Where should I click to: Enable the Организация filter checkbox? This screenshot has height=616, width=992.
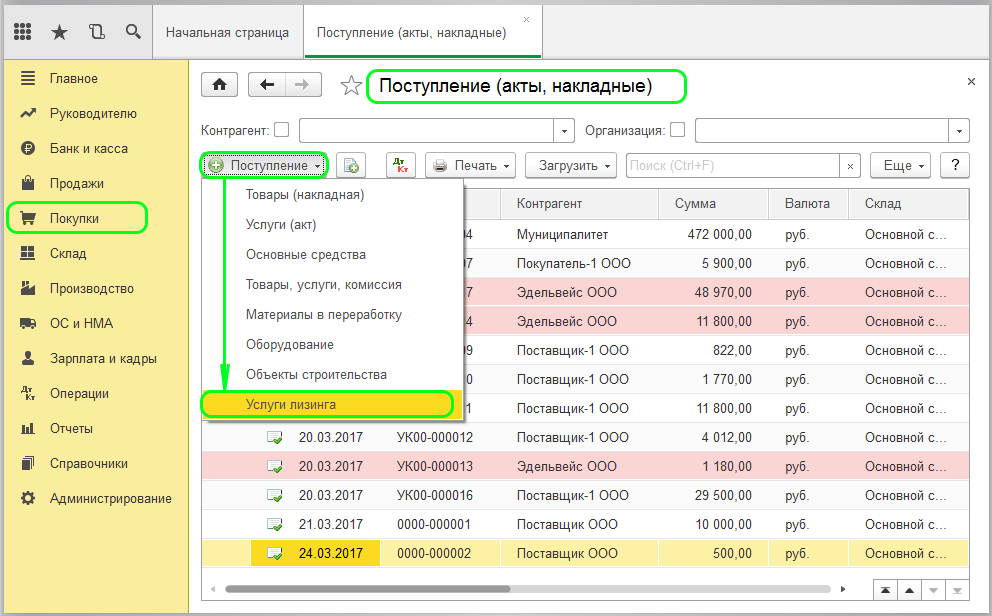tap(677, 130)
